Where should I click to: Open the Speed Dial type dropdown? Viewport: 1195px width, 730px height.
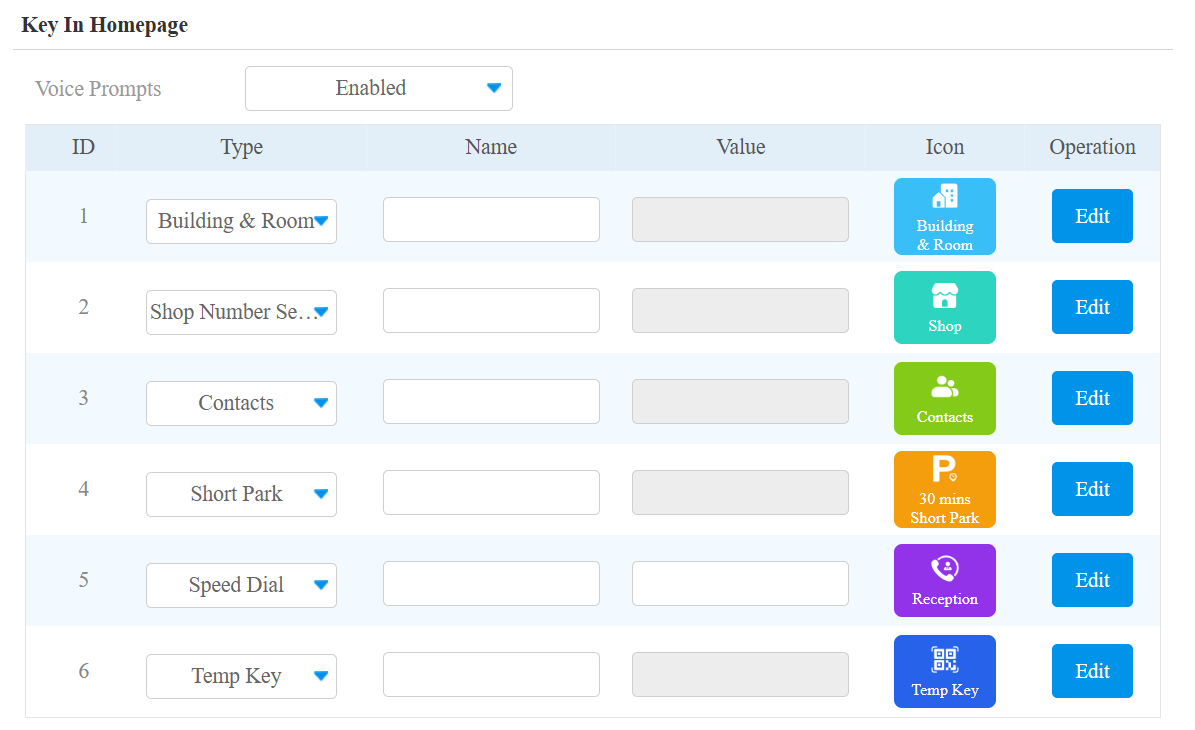[242, 585]
